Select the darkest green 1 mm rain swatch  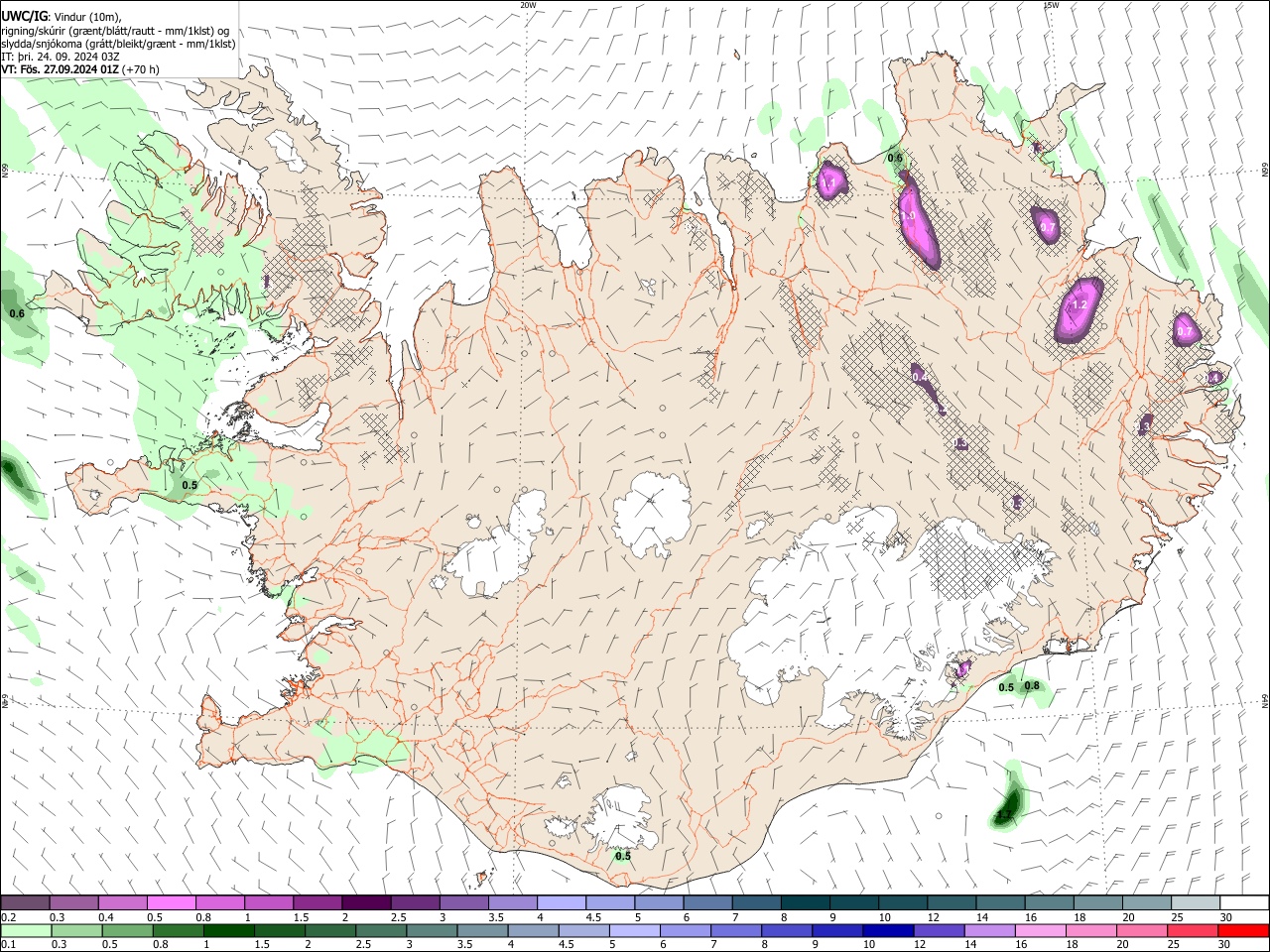(x=229, y=930)
